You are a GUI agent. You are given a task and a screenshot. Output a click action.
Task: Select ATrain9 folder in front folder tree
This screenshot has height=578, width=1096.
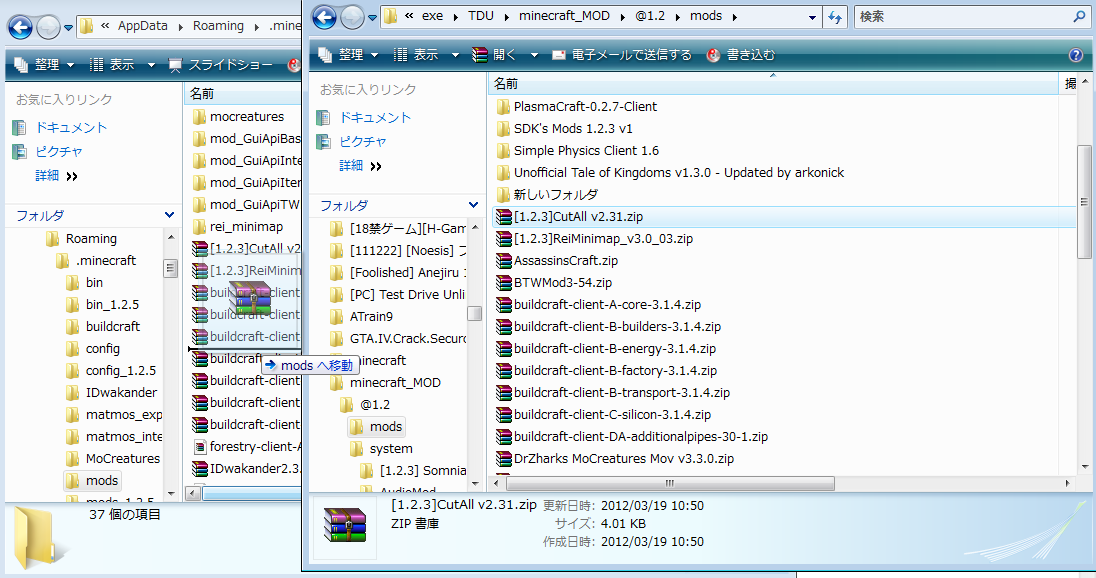pos(361,317)
